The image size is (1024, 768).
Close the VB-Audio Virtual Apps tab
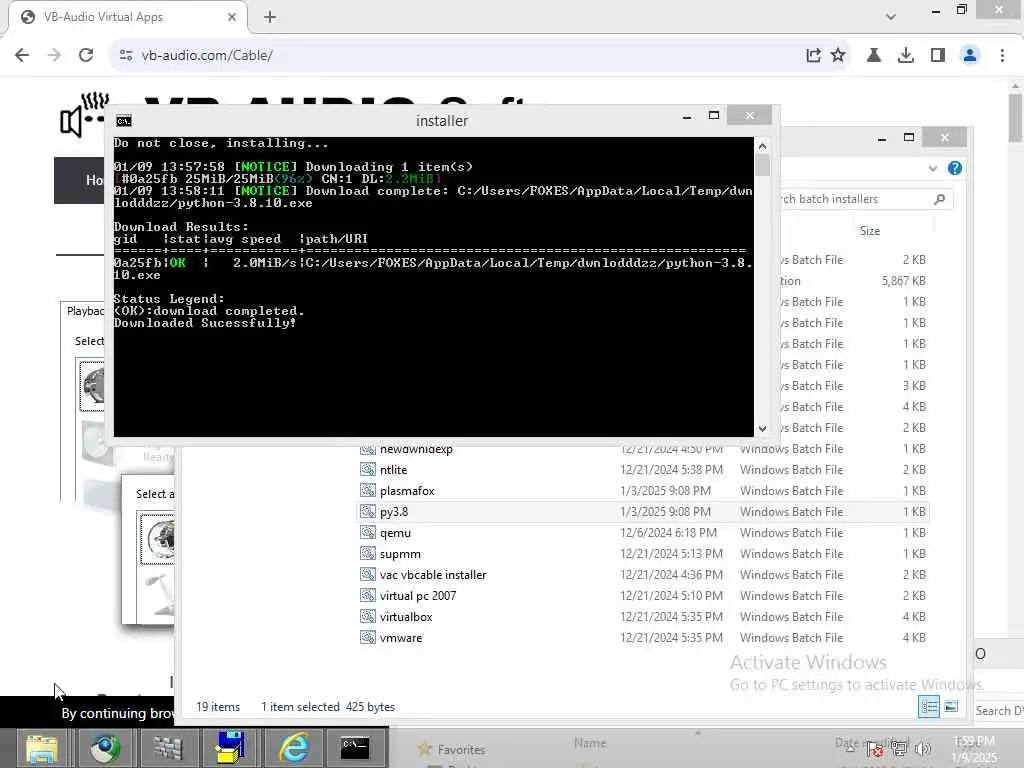tap(232, 17)
